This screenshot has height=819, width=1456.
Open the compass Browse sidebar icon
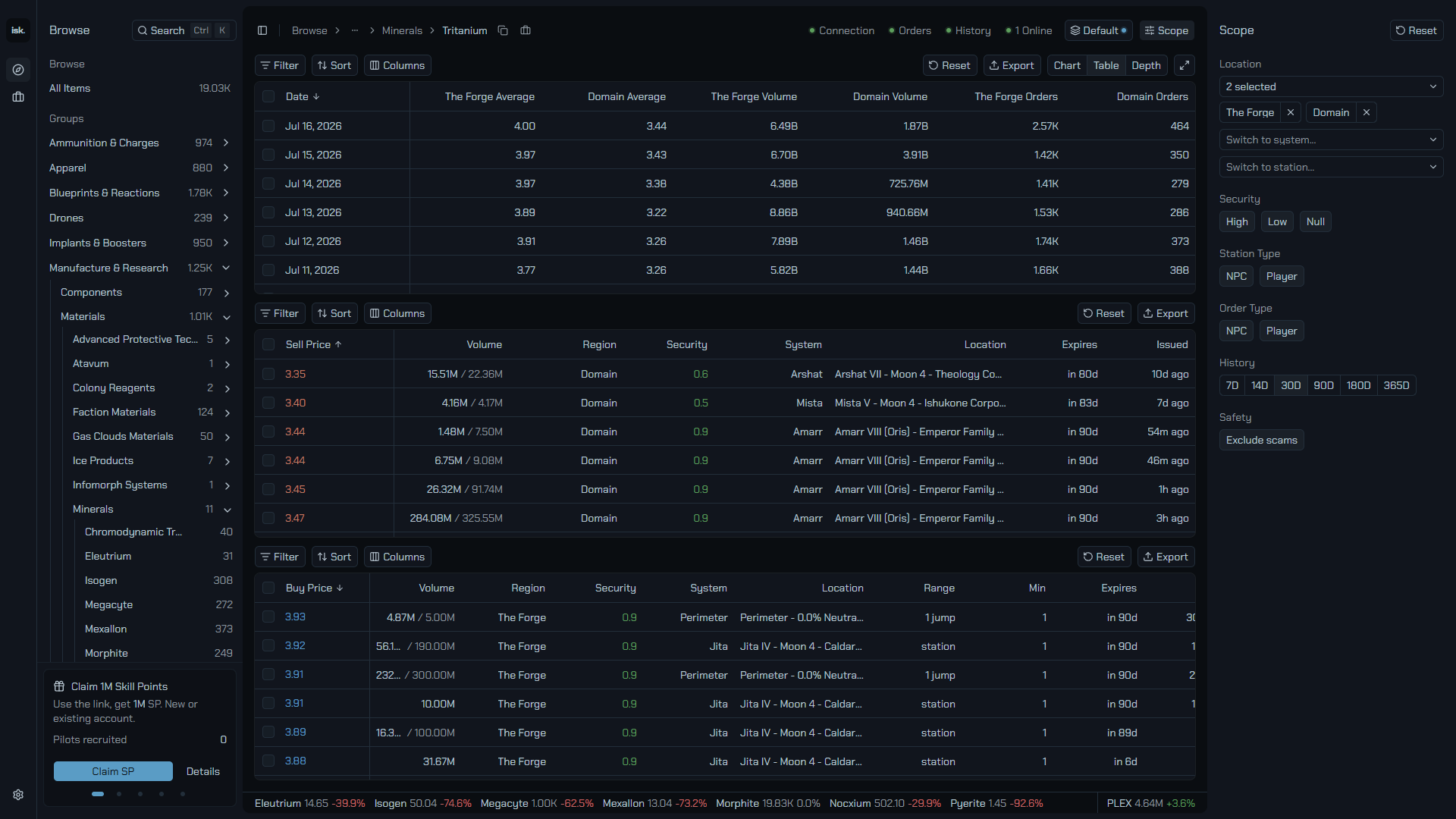point(18,70)
